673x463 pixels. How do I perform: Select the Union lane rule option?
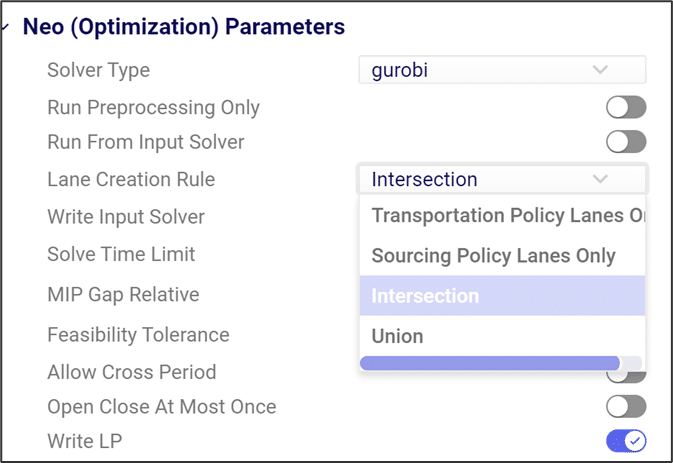398,336
